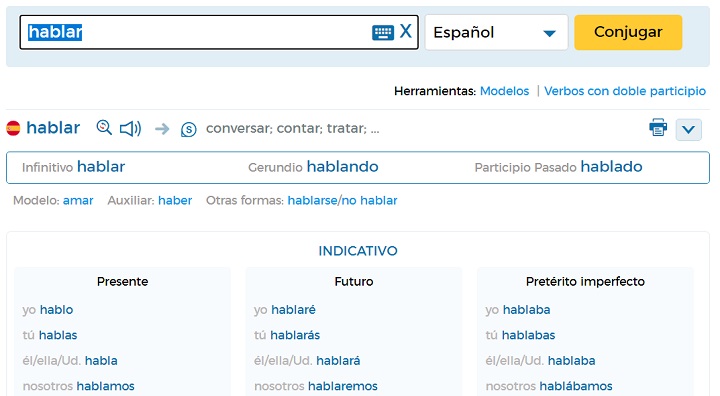Clear the search box with the X
Image resolution: width=720 pixels, height=396 pixels.
point(405,32)
